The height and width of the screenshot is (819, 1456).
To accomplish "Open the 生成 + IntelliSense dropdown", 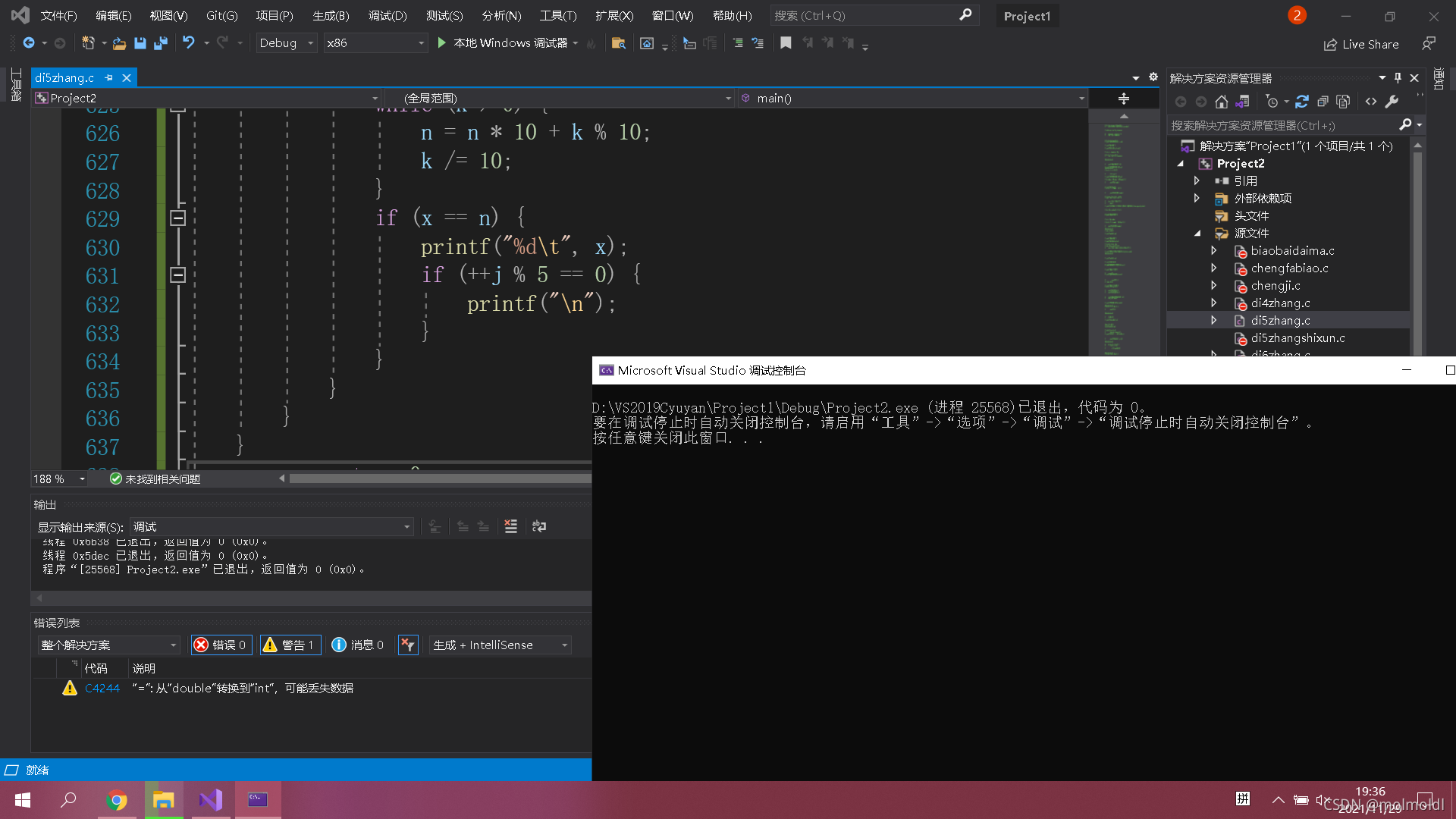I will point(500,645).
